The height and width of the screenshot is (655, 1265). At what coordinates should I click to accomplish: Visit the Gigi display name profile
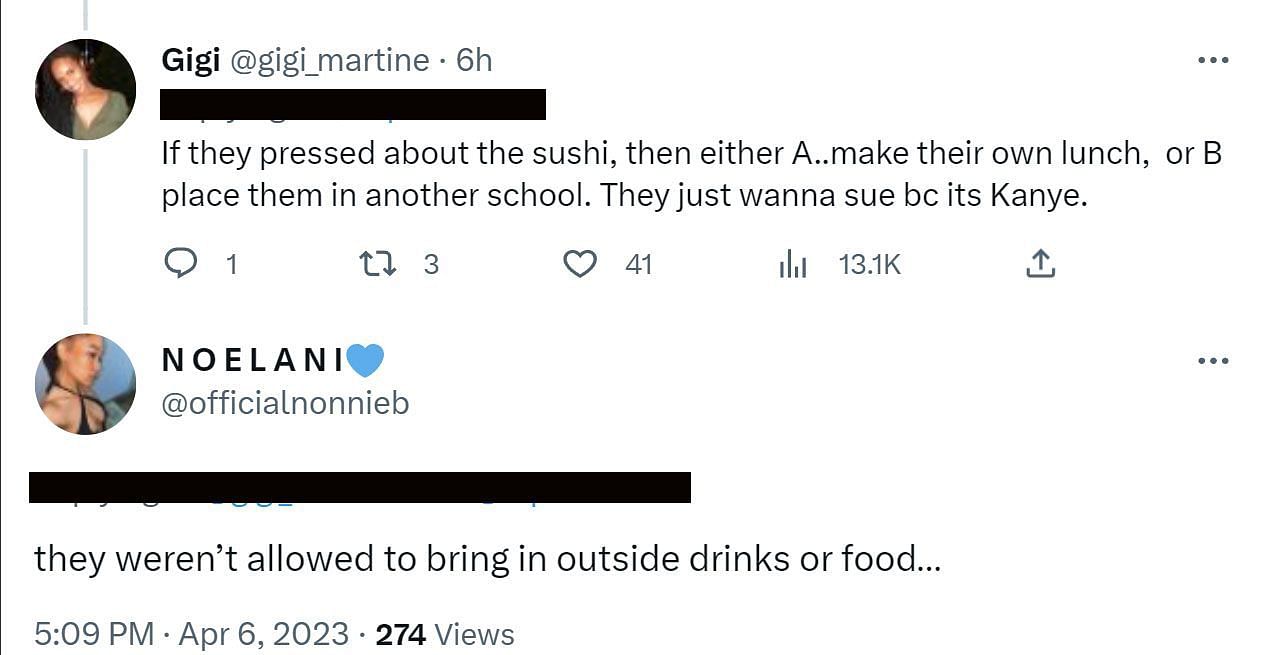191,61
